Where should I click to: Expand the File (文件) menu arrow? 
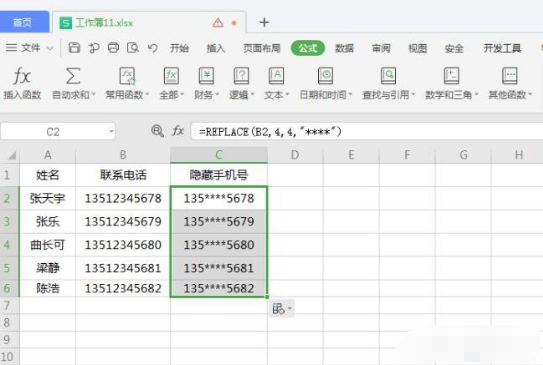point(50,48)
